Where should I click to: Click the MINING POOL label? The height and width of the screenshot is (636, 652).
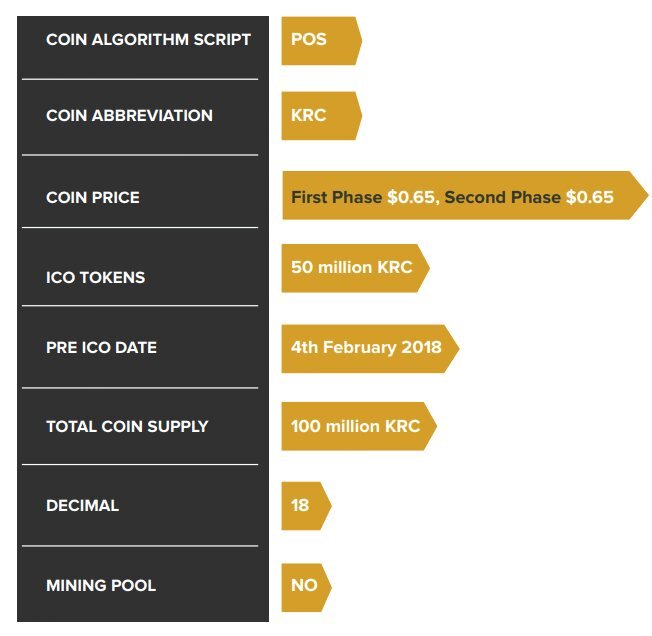click(x=101, y=585)
